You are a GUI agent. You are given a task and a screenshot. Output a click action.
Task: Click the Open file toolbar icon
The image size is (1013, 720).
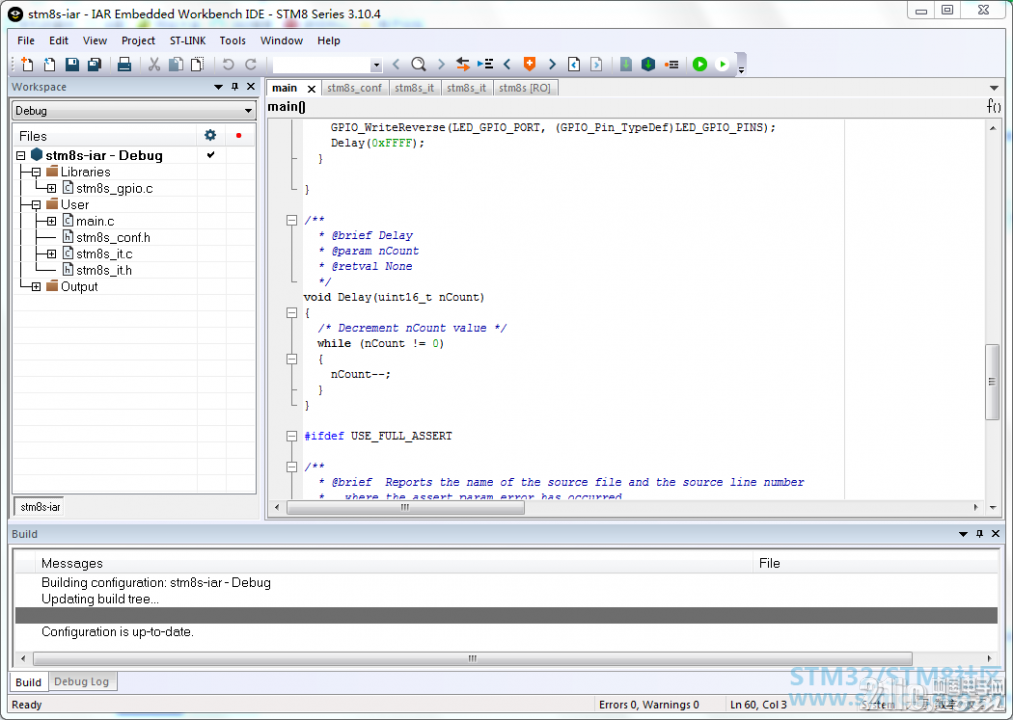pos(50,64)
